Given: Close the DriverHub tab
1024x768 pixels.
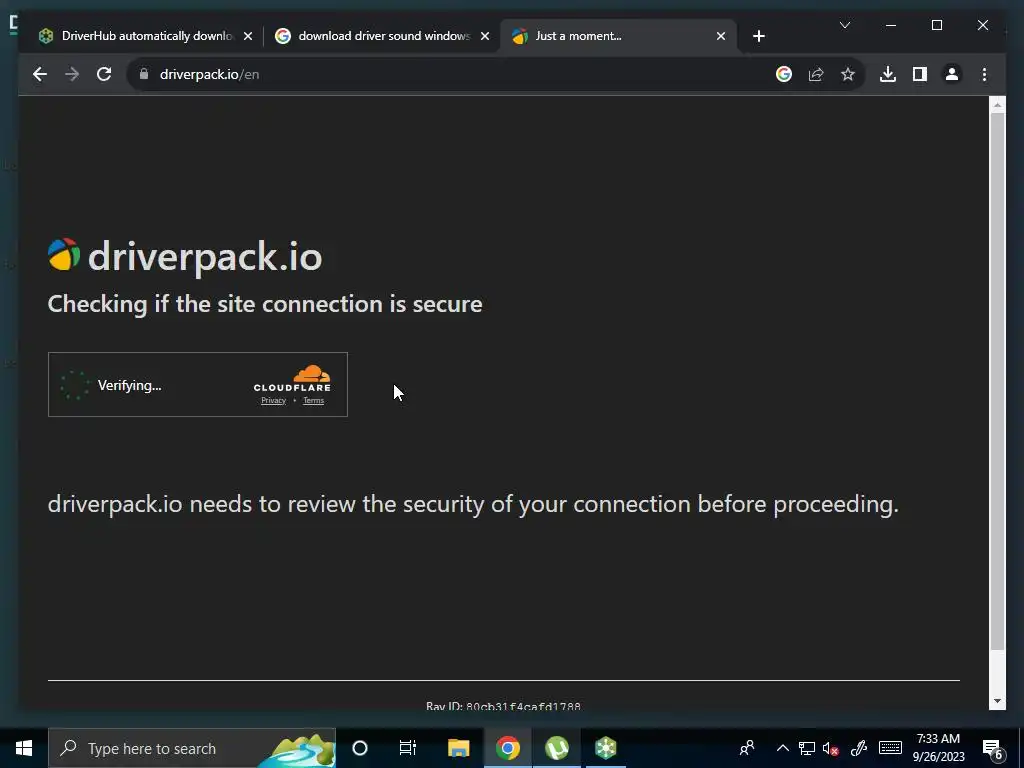Looking at the screenshot, I should tap(248, 37).
